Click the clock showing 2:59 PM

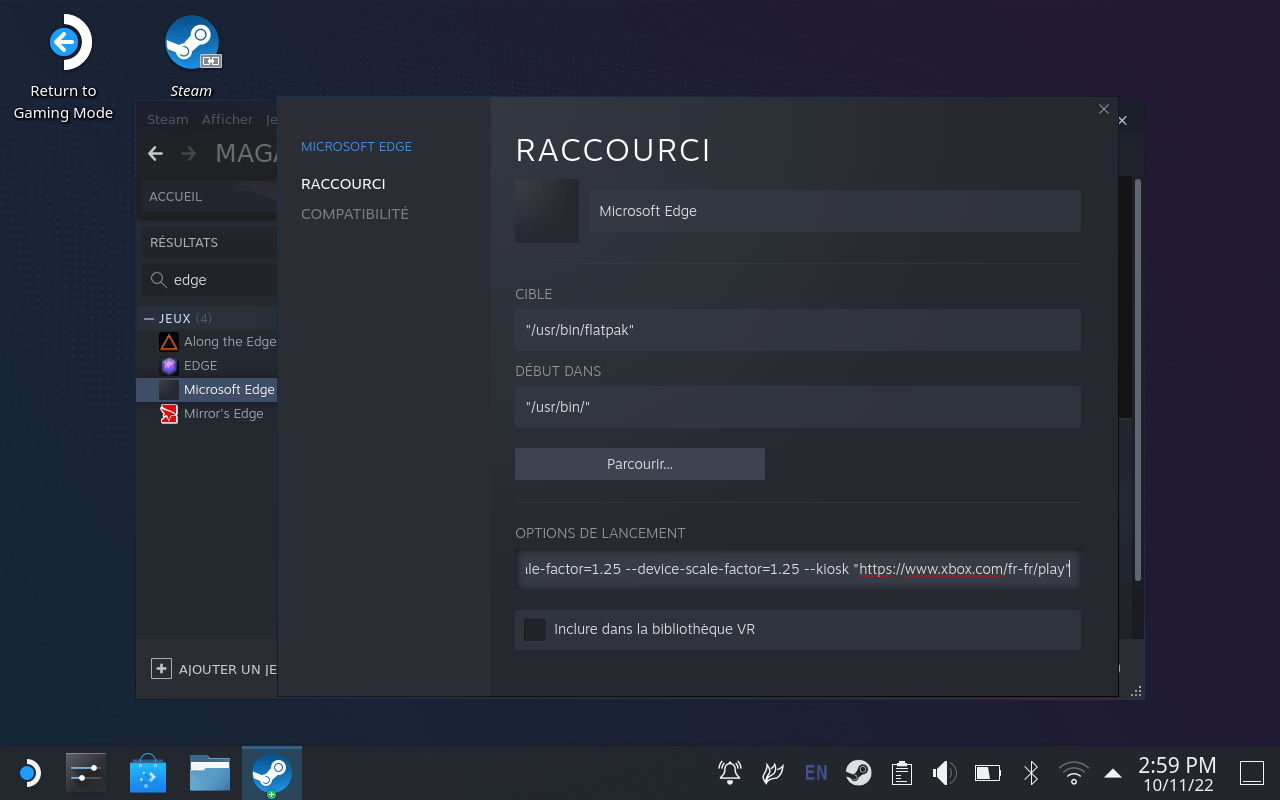click(1177, 765)
